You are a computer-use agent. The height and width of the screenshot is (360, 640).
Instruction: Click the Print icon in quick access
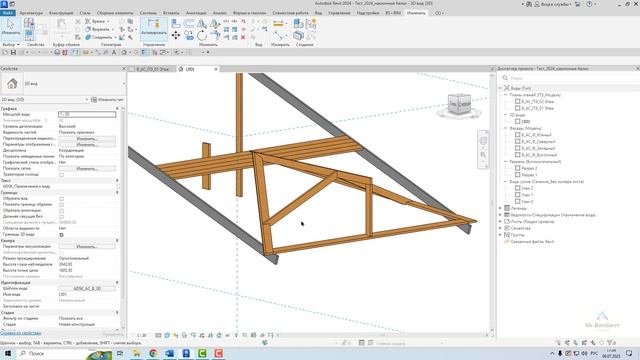point(57,52)
